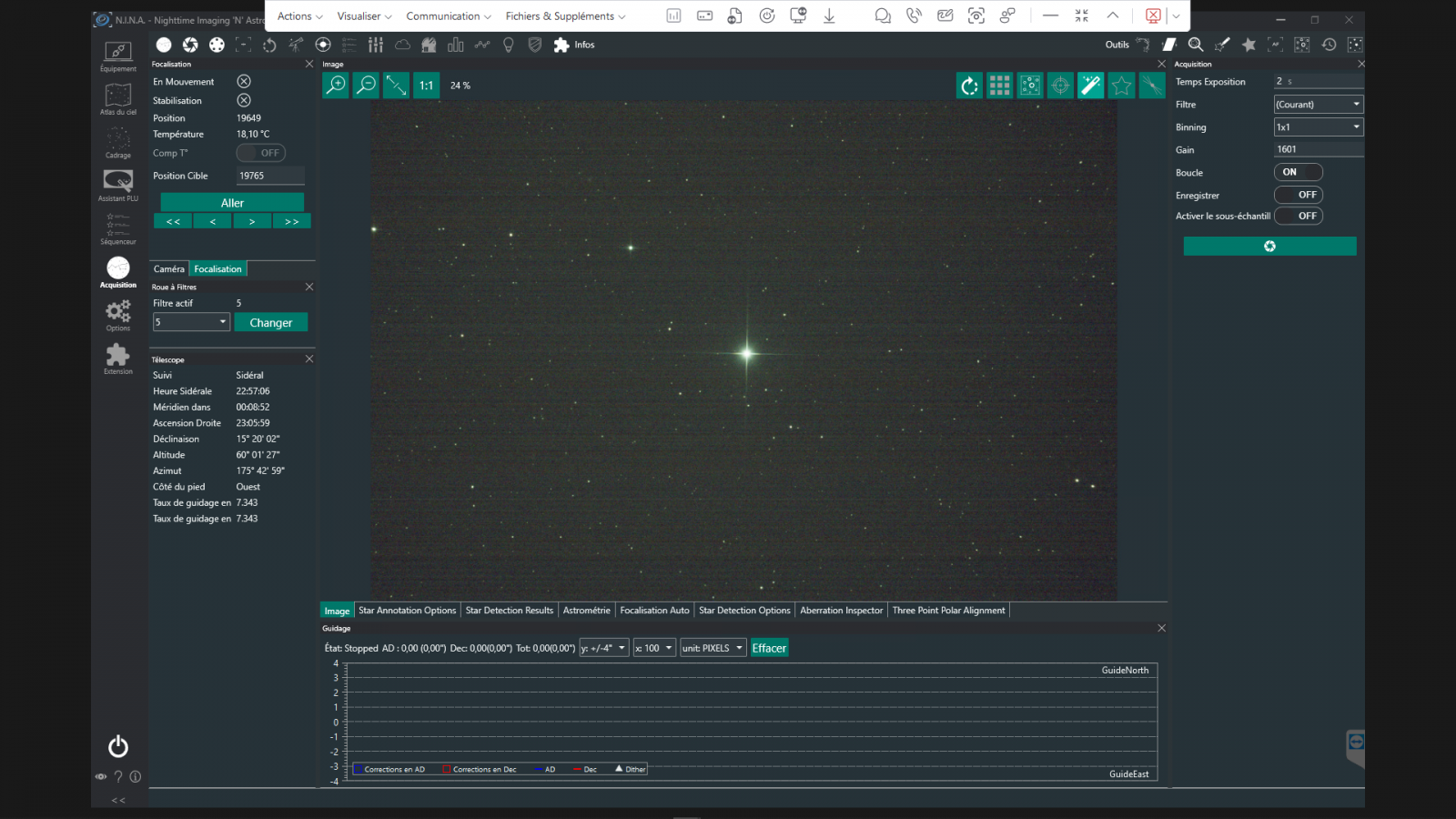Open the Extension puzzle icon in the sidebar

tap(118, 359)
